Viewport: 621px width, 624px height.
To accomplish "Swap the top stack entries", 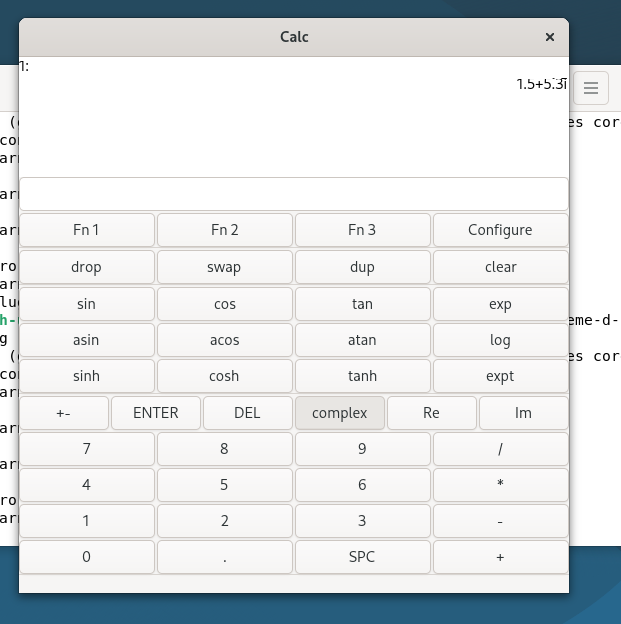I will tap(225, 267).
